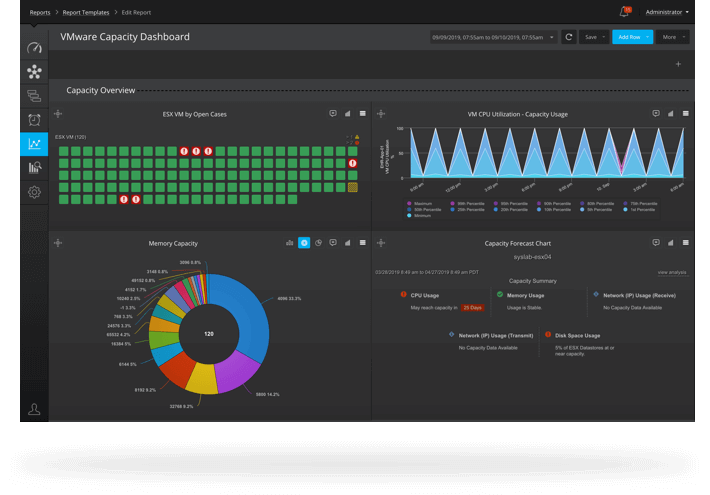Click the refresh button
The width and height of the screenshot is (710, 495).
[569, 37]
